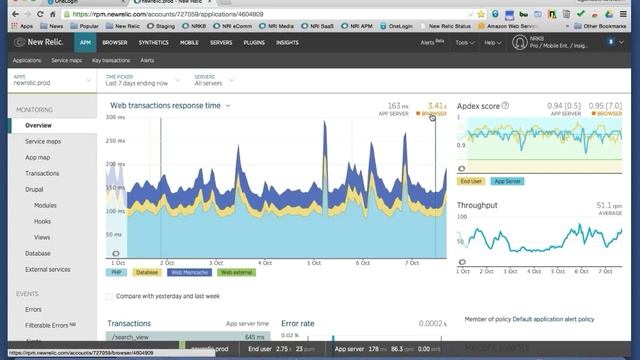Switch to the Browser tab
This screenshot has height=360, width=640.
[115, 42]
